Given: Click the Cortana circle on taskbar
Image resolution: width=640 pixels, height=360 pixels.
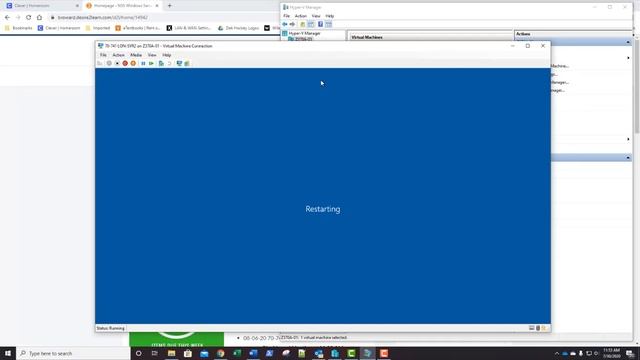Looking at the screenshot, I should (x=138, y=353).
